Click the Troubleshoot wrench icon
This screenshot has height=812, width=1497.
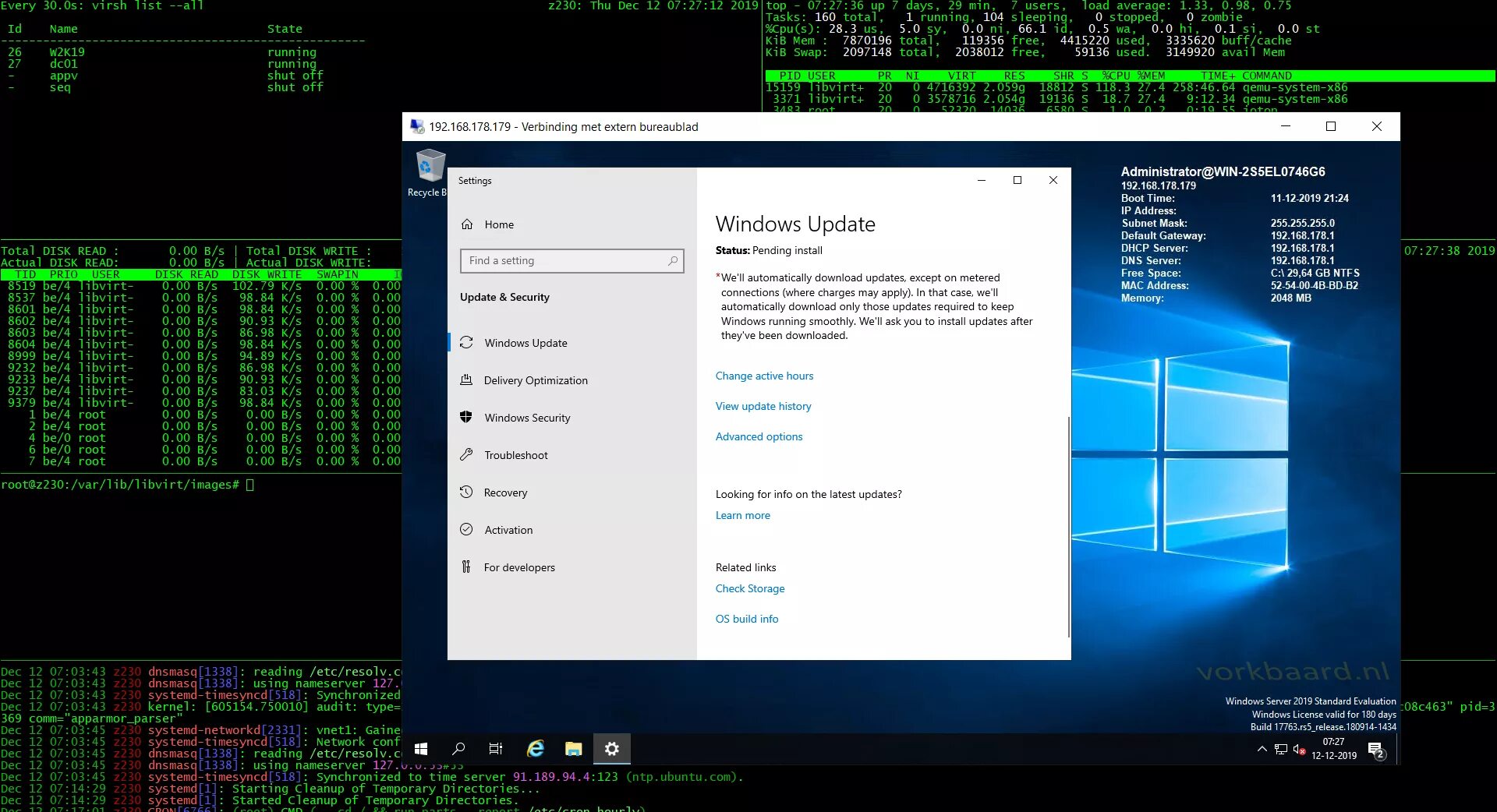pyautogui.click(x=466, y=454)
